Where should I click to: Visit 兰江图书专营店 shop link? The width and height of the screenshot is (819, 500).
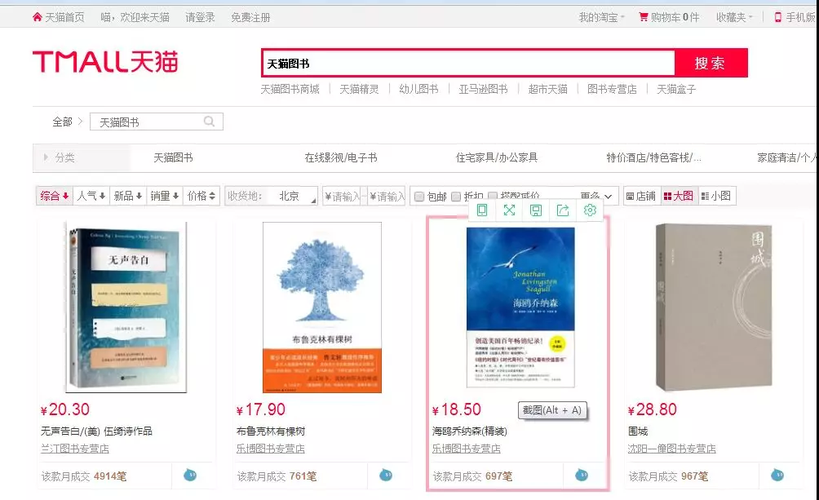[75, 448]
